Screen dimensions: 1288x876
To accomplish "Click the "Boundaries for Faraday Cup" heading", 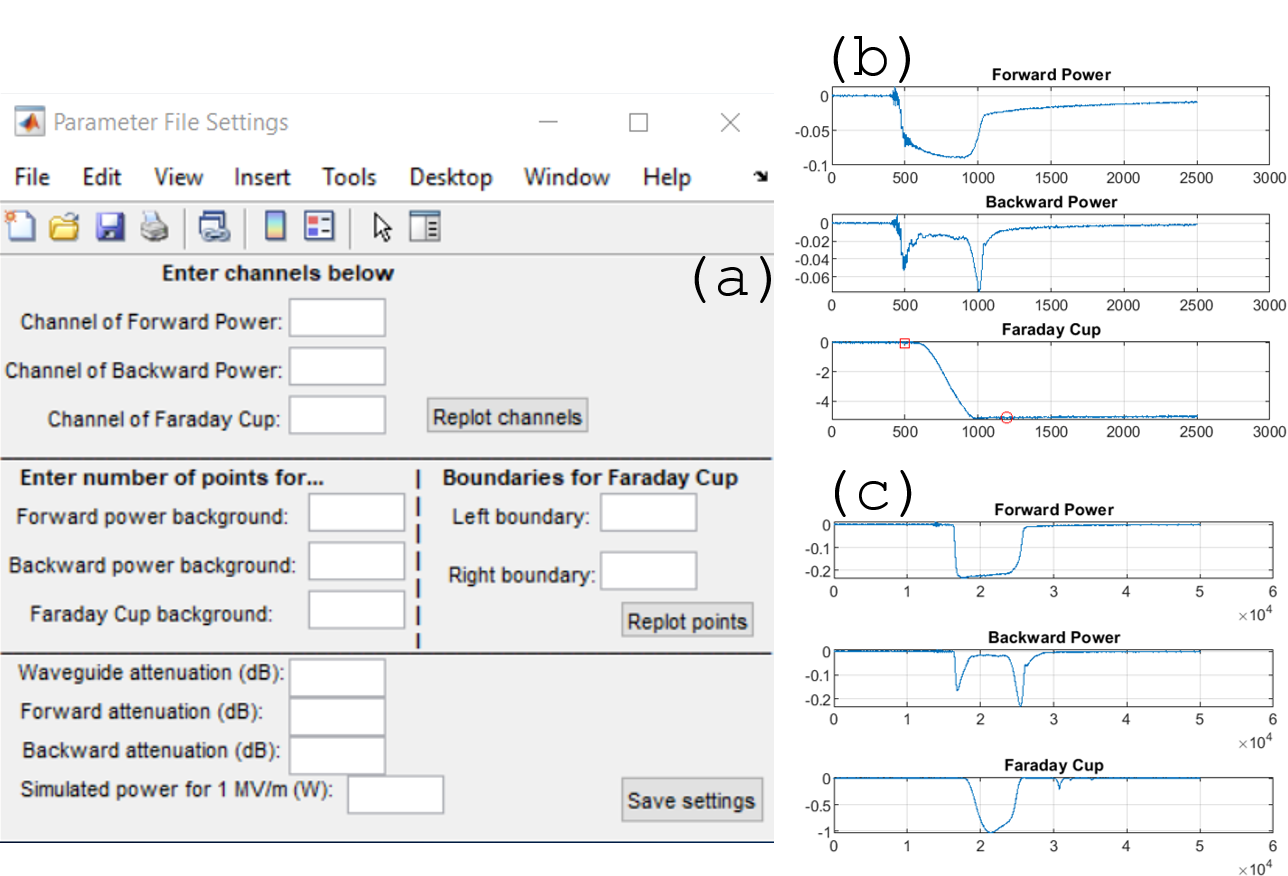I will click(x=590, y=478).
